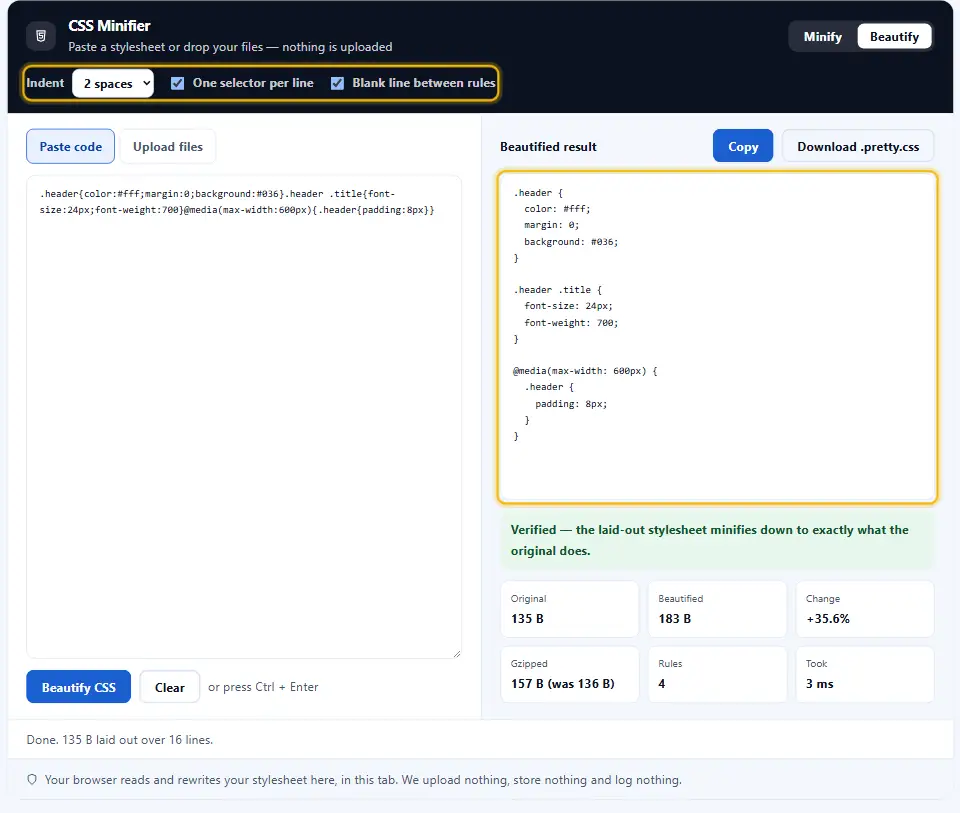Copy the beautified result
The image size is (960, 813).
(743, 146)
